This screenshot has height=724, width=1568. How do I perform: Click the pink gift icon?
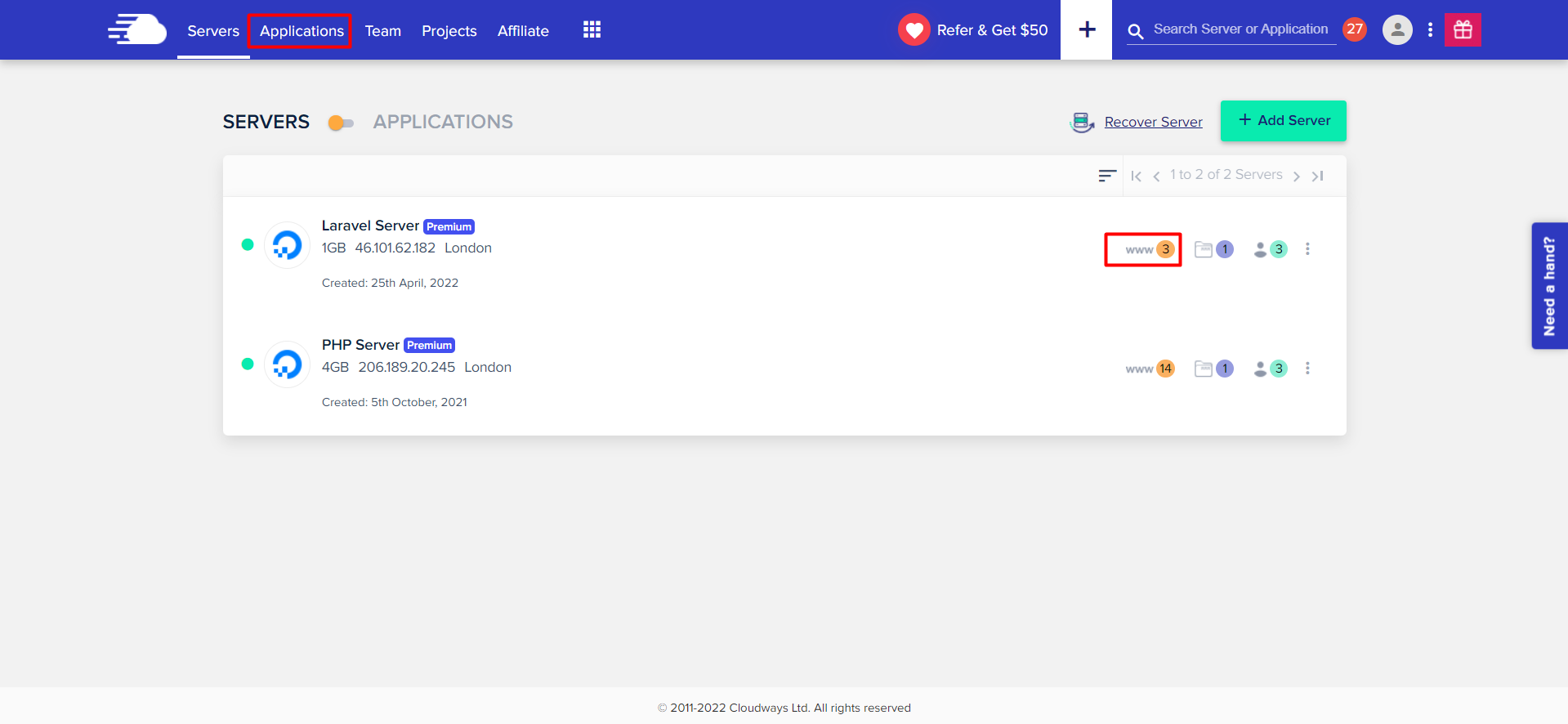1463,30
